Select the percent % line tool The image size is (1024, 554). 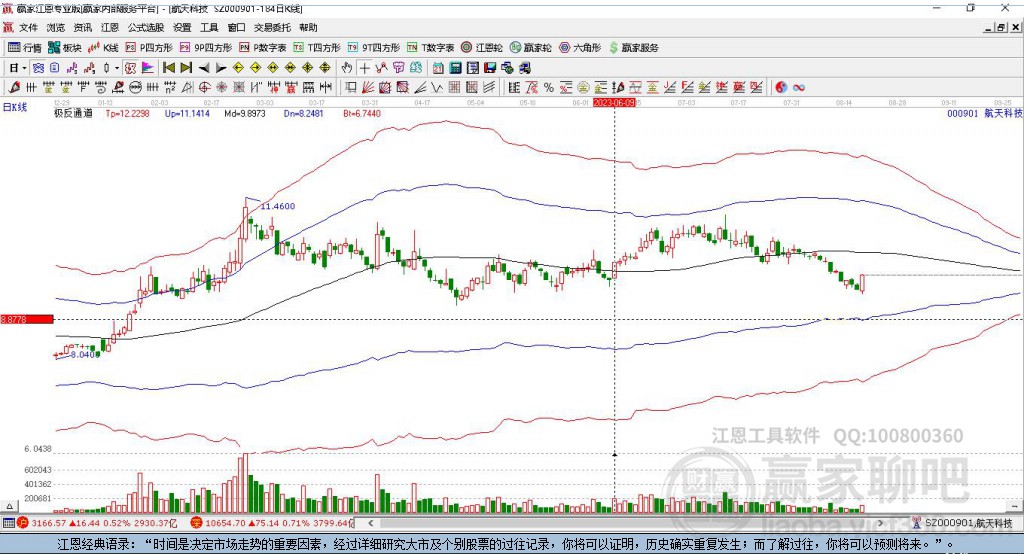coord(549,88)
